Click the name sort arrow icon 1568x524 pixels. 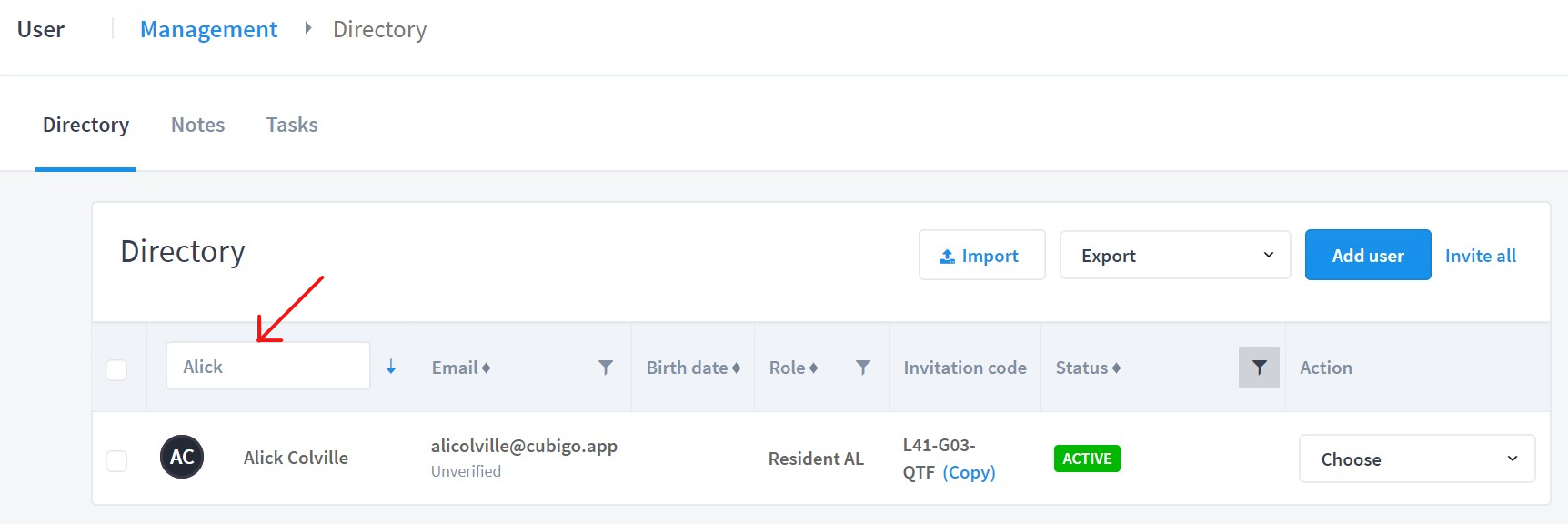coord(391,367)
